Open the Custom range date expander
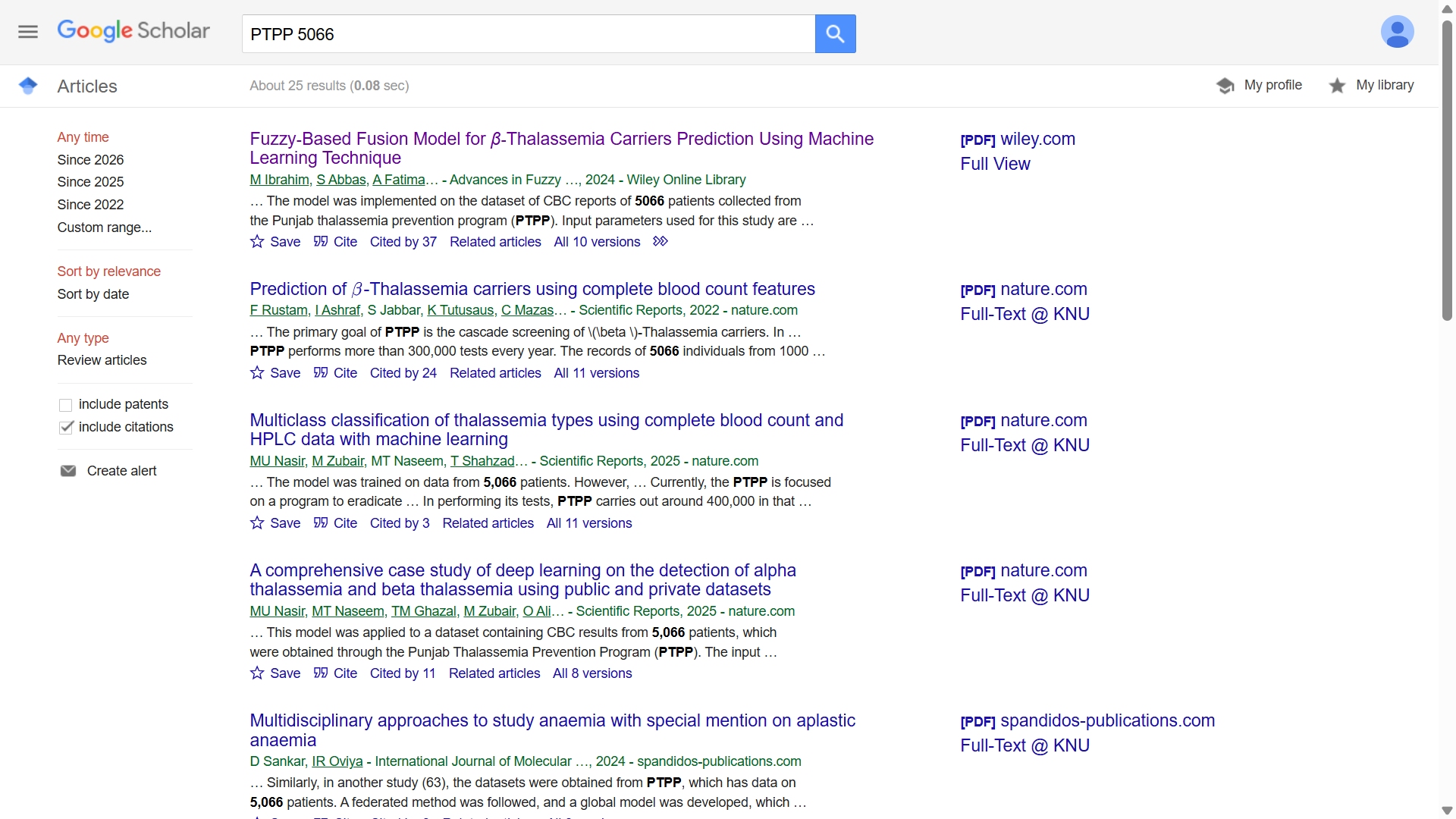 coord(105,227)
